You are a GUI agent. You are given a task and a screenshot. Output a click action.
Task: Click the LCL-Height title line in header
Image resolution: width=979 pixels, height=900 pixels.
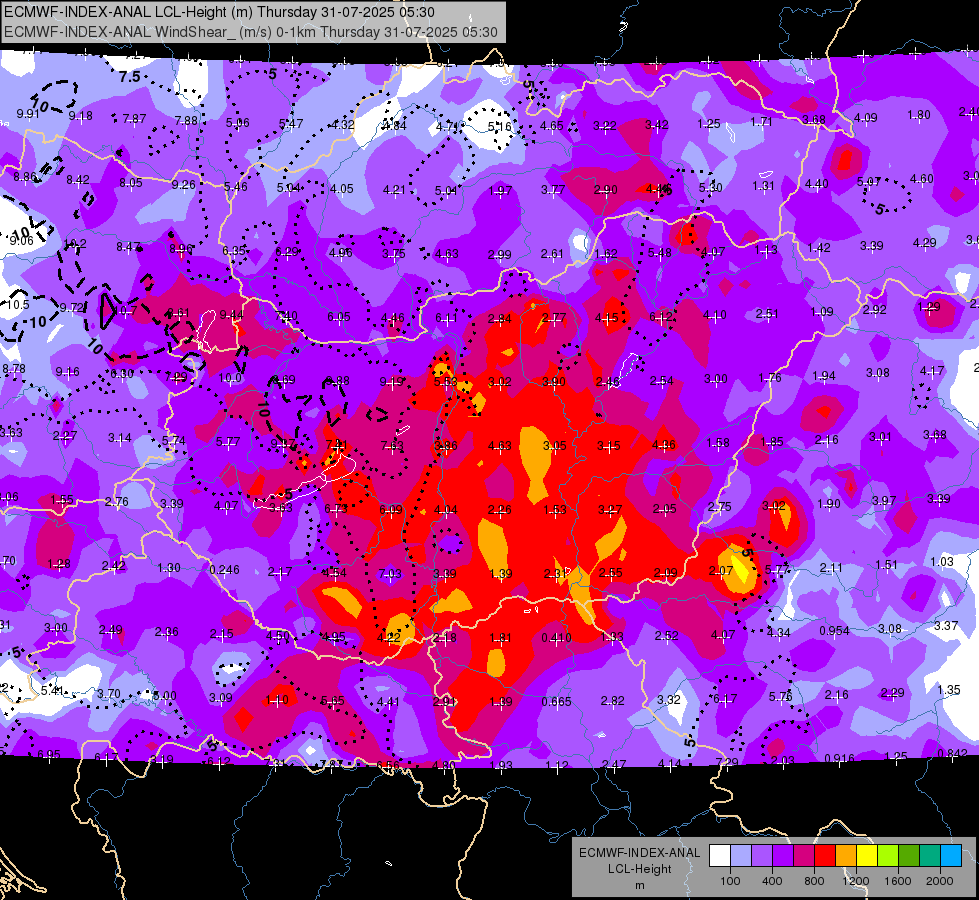(x=219, y=12)
